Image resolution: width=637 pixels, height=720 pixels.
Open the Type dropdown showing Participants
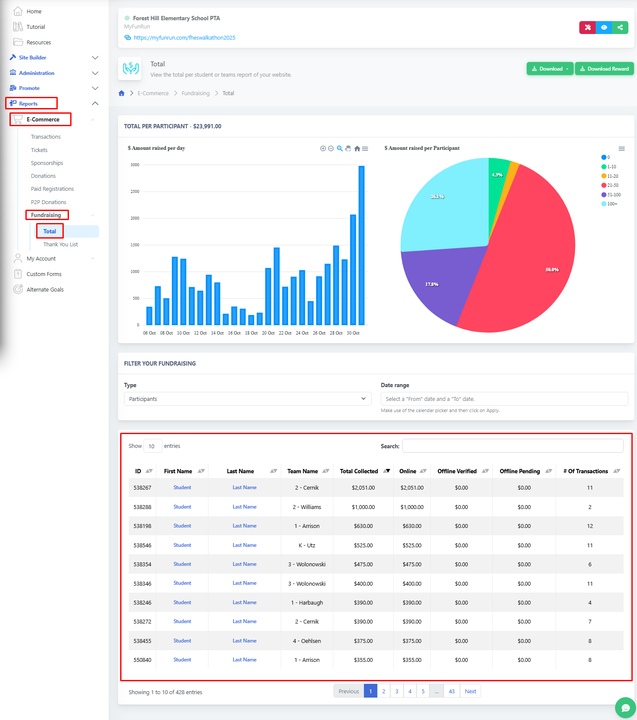pos(247,398)
